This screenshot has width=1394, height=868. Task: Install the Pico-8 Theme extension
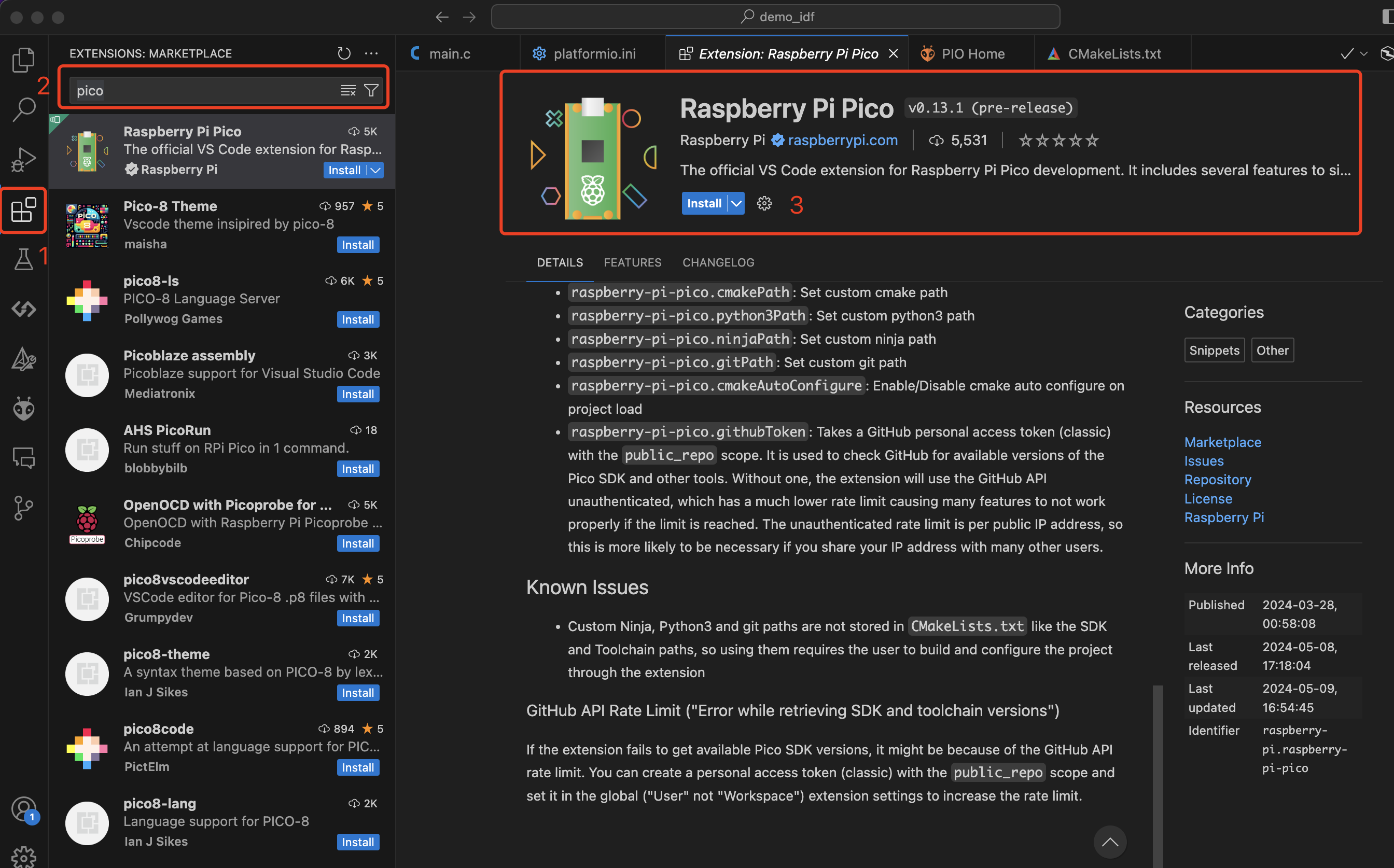[x=358, y=245]
